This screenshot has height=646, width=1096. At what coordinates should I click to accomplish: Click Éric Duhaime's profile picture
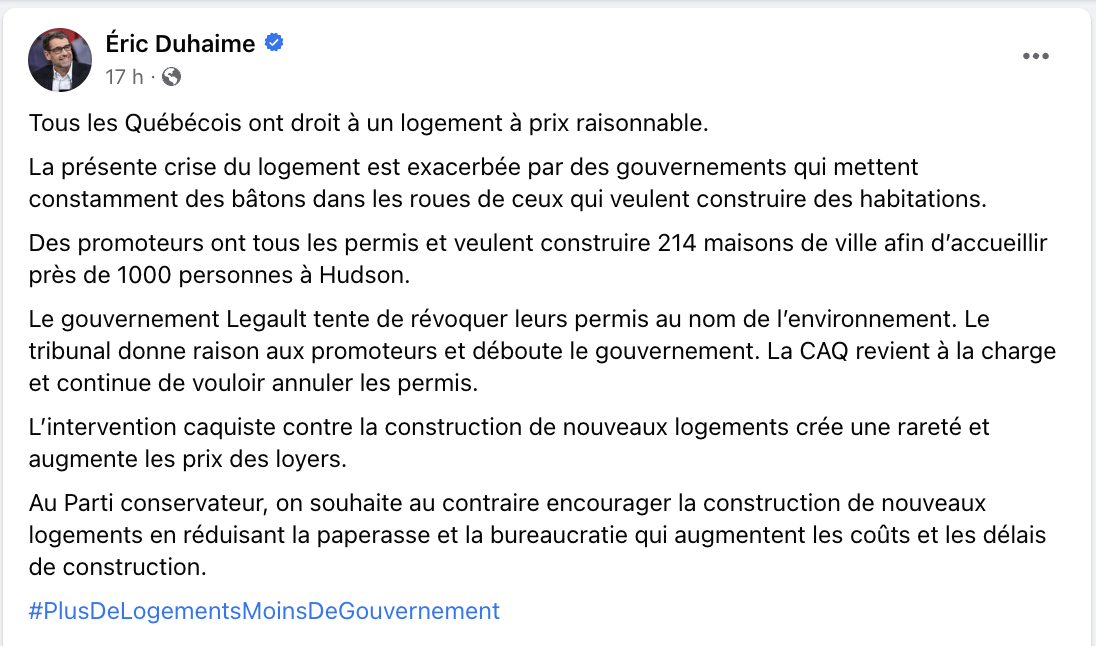point(60,60)
